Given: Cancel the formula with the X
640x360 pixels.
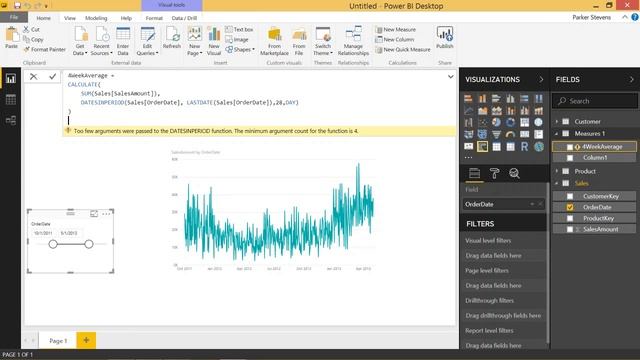Looking at the screenshot, I should tap(33, 76).
